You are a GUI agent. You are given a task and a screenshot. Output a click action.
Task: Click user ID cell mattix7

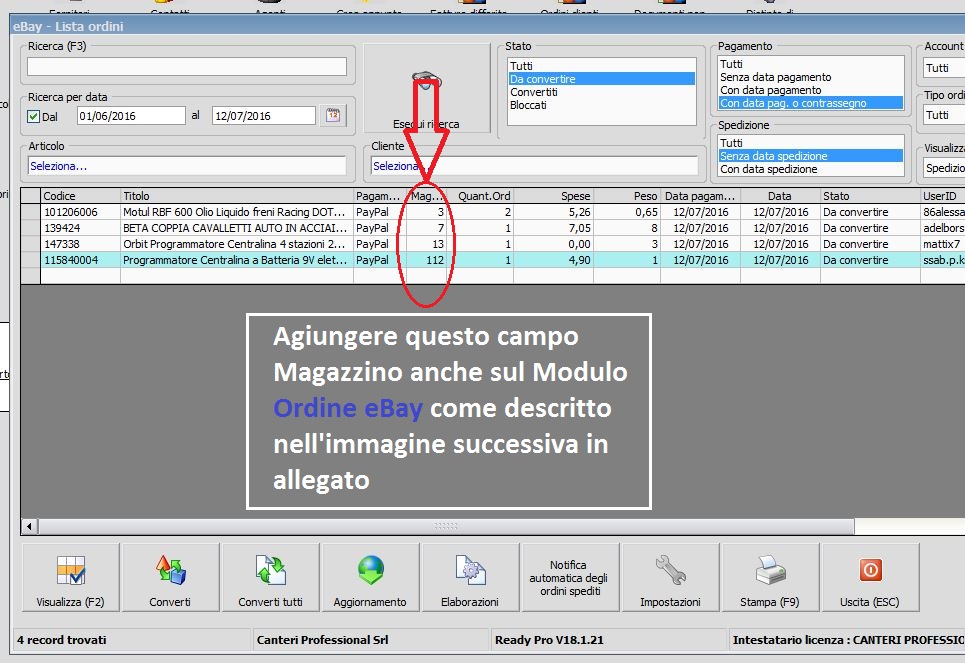coord(942,244)
